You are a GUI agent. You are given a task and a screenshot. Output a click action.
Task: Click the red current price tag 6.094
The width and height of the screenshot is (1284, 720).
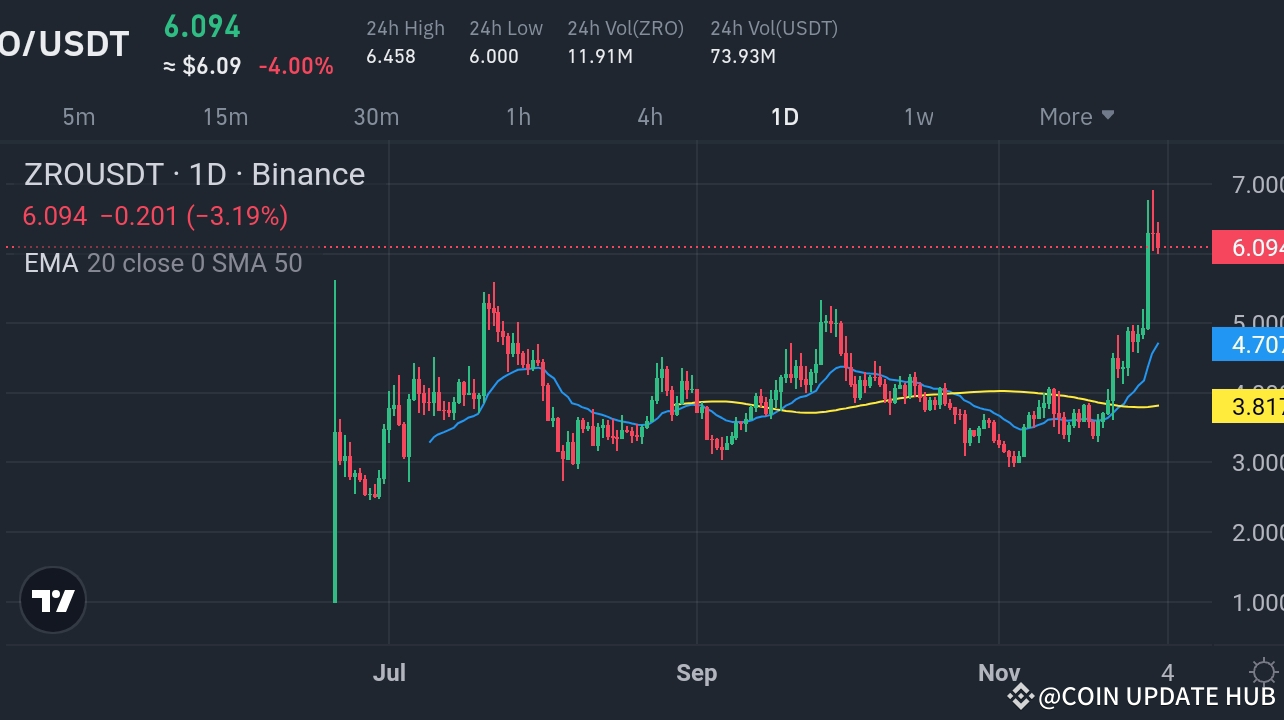click(x=1248, y=248)
